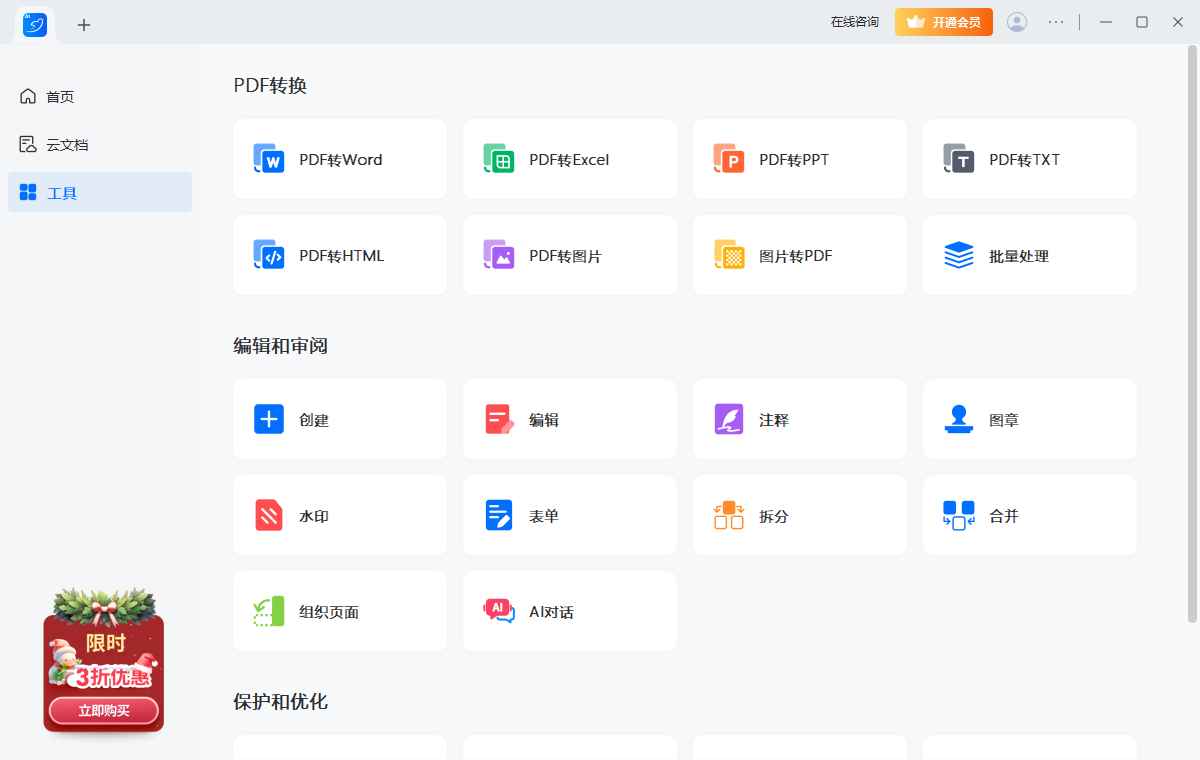
Task: Open the 合并 merge tool
Action: point(1029,515)
